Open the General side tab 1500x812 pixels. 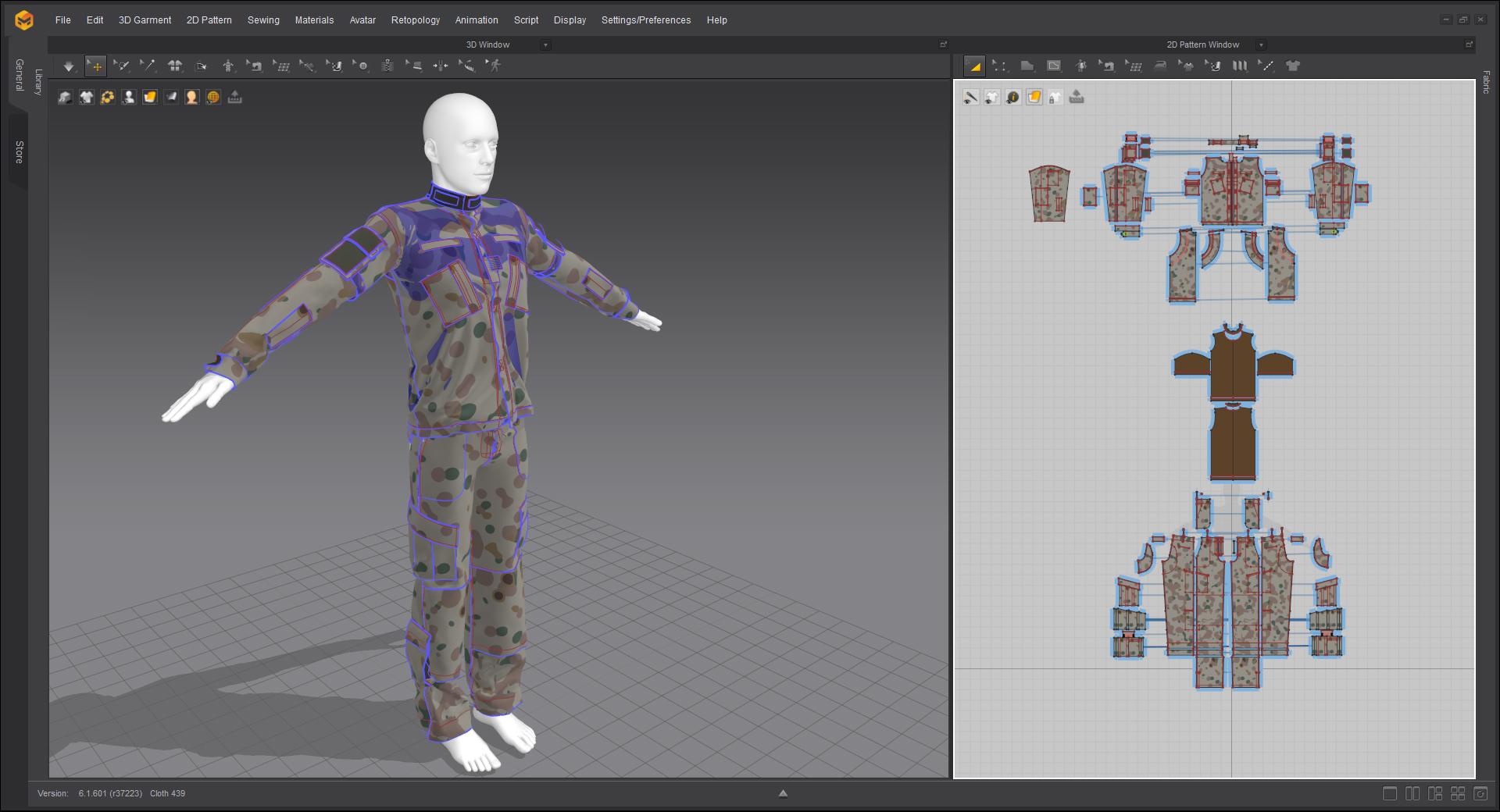(19, 75)
